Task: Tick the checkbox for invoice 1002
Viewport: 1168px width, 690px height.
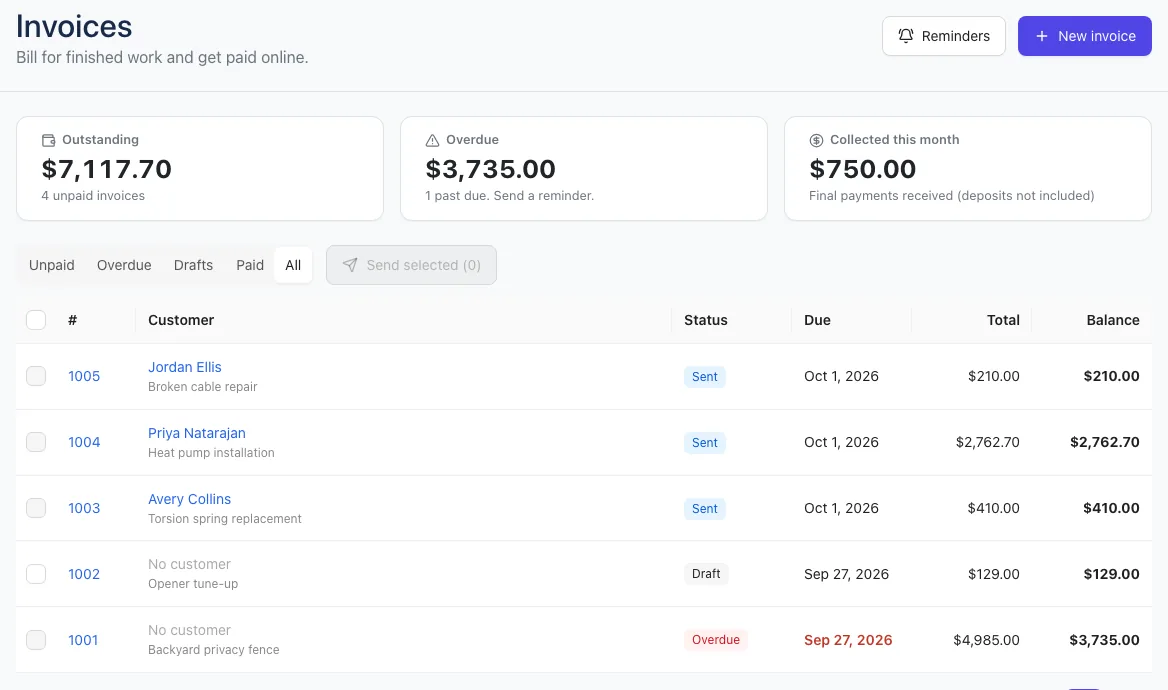Action: pyautogui.click(x=36, y=574)
